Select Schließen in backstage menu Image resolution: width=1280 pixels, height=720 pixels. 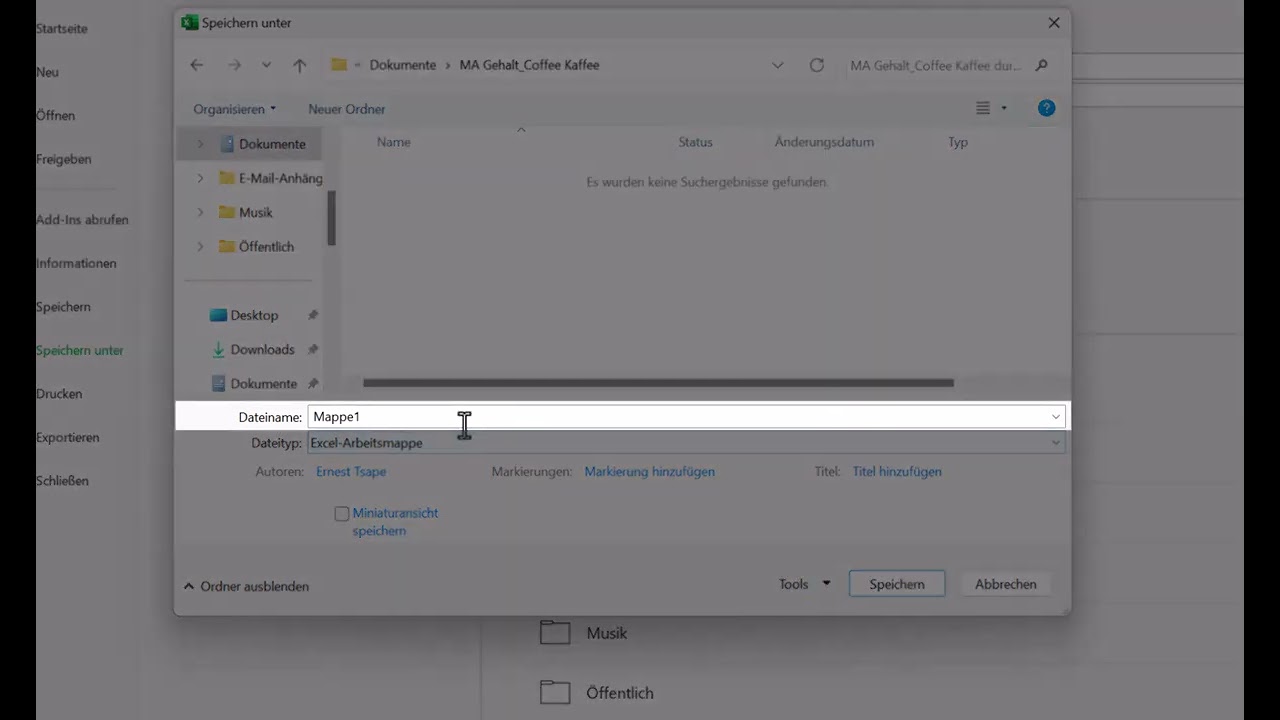(62, 480)
